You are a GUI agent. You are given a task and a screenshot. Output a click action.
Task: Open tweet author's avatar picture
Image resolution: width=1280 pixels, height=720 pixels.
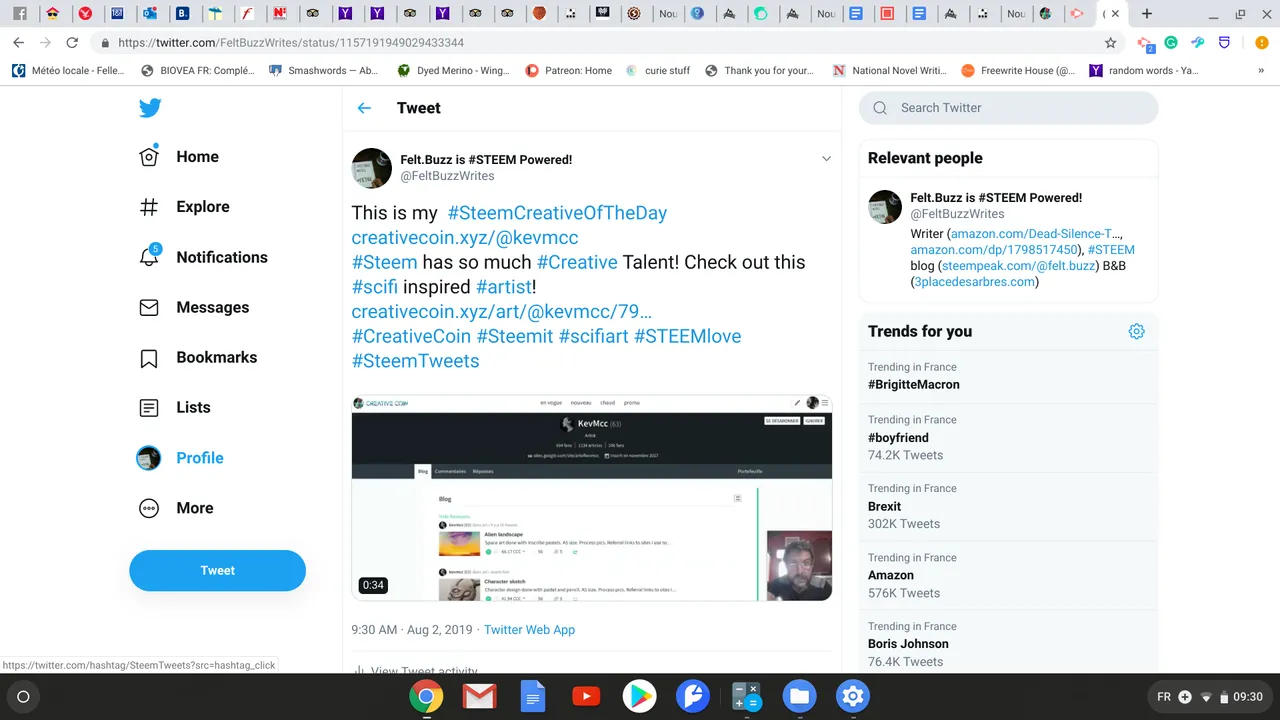372,168
